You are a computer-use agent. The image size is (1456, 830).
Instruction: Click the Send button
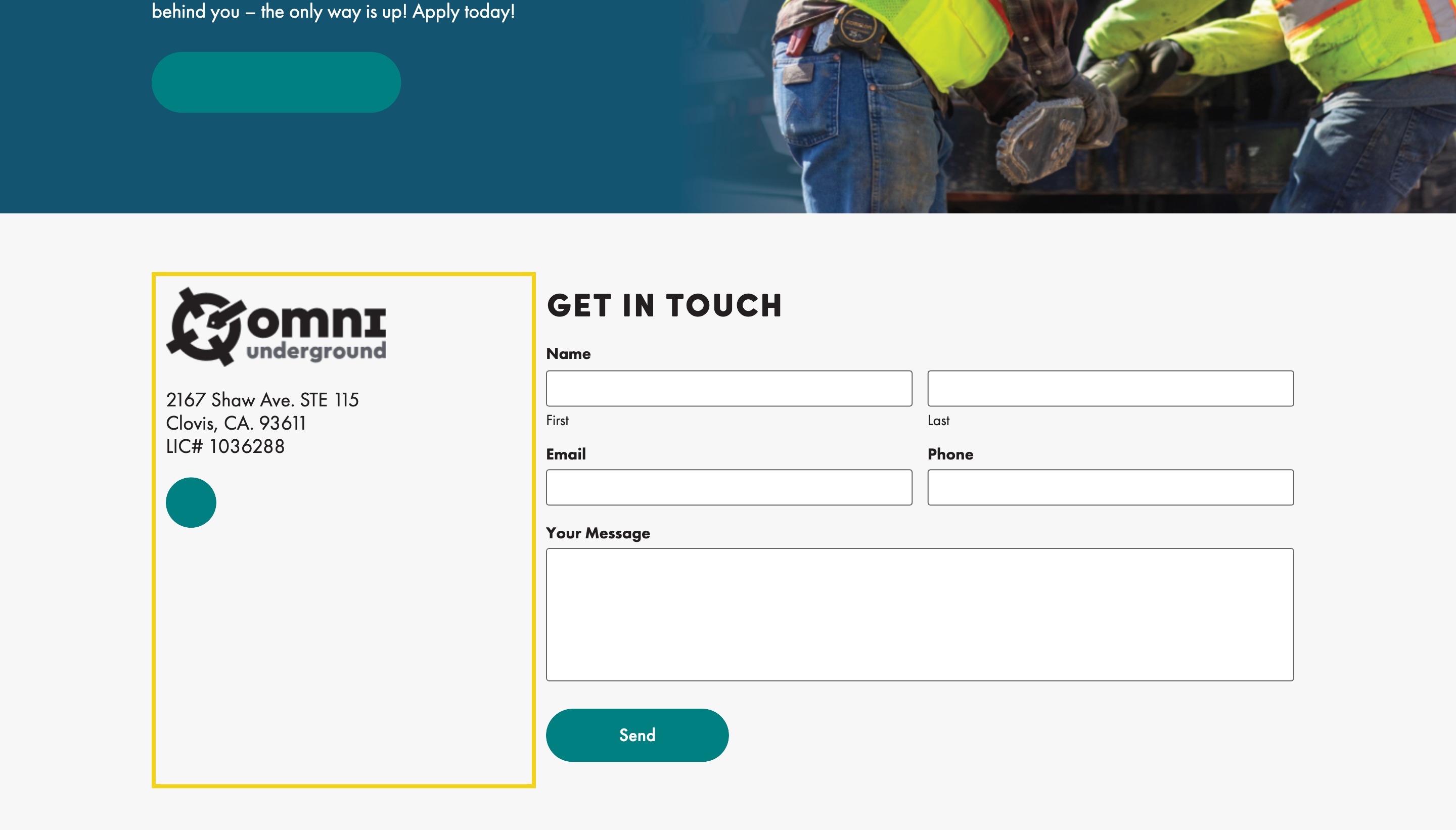(637, 735)
